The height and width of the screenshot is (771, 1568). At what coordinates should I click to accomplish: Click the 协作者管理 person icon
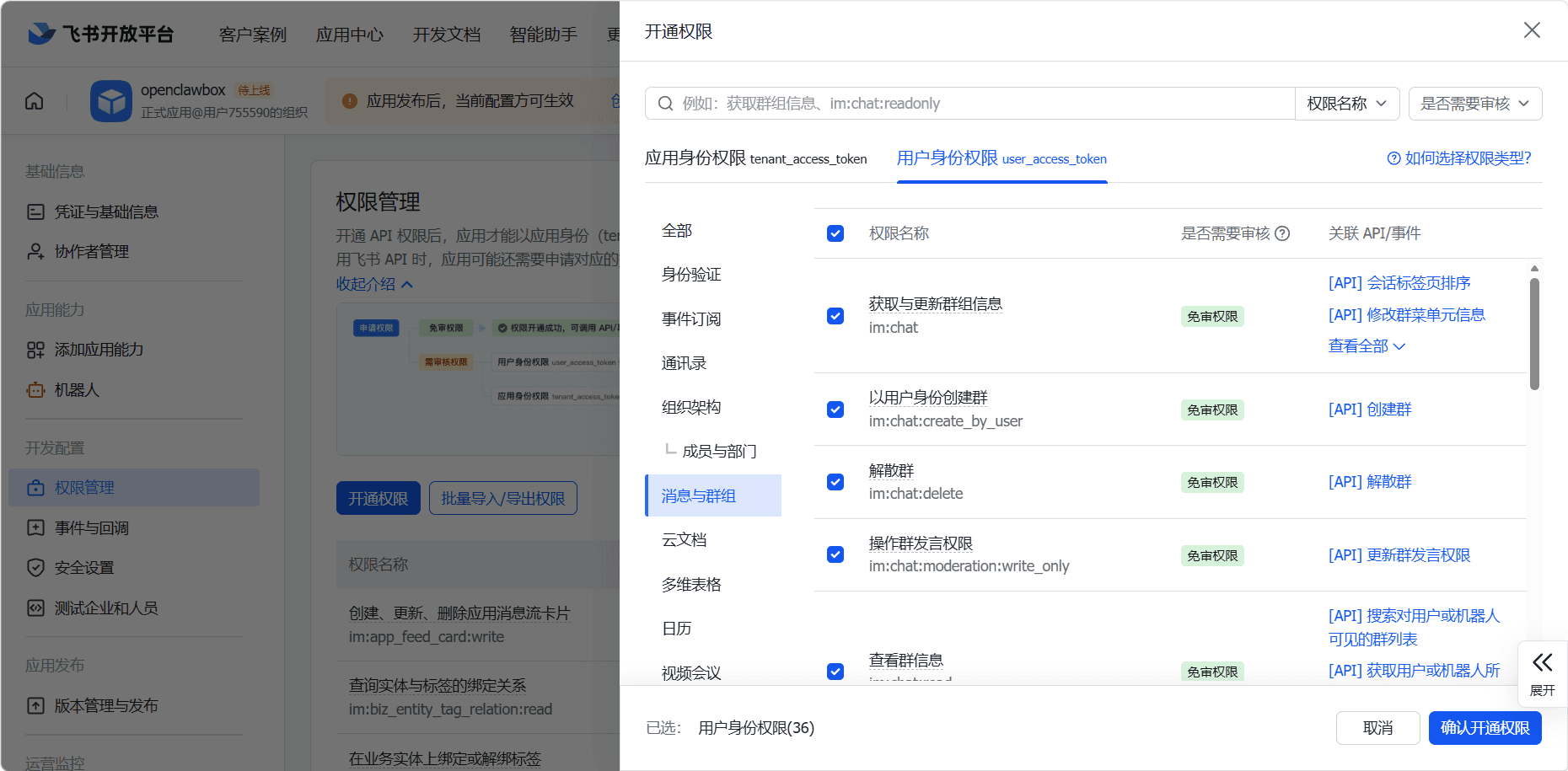(x=35, y=251)
